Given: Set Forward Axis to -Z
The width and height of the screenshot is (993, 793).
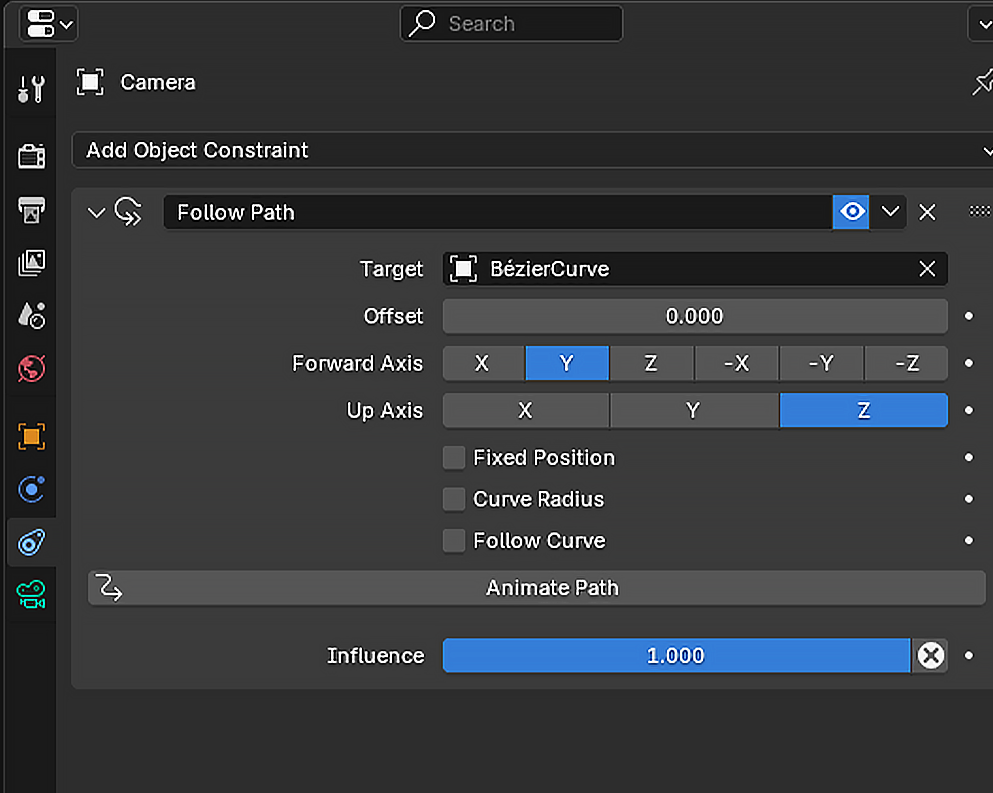Looking at the screenshot, I should click(906, 364).
